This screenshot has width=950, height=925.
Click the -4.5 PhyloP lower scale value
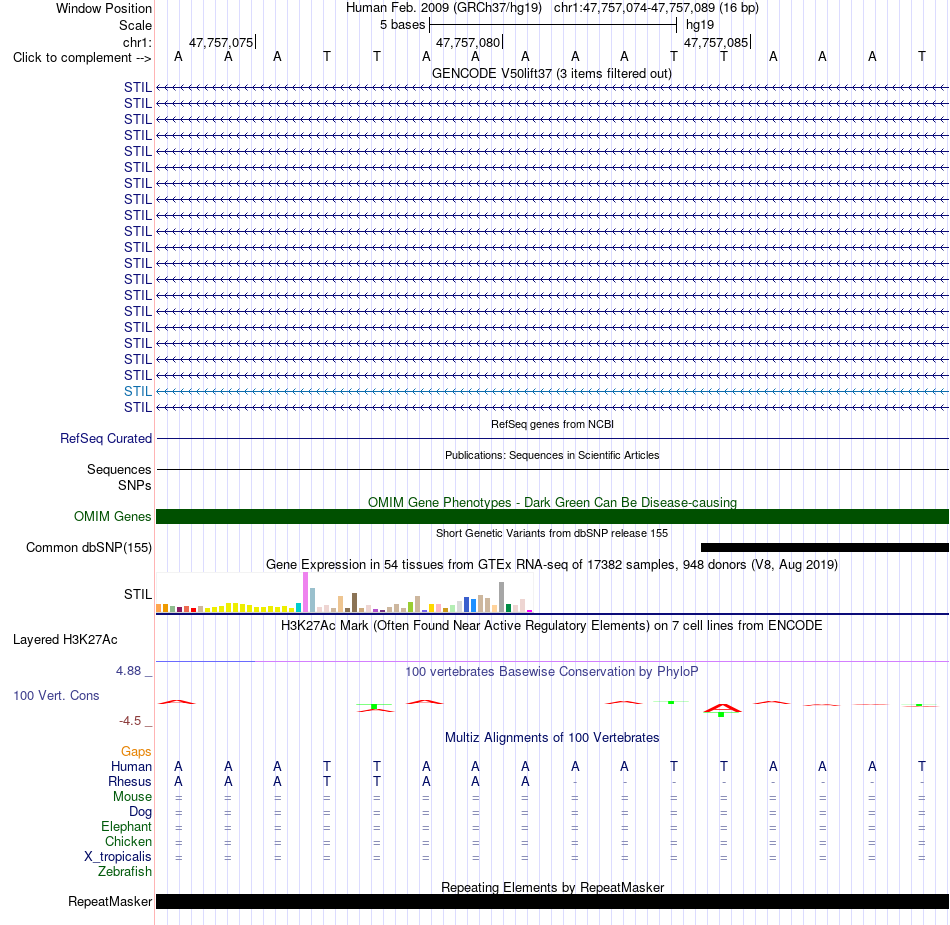point(130,720)
